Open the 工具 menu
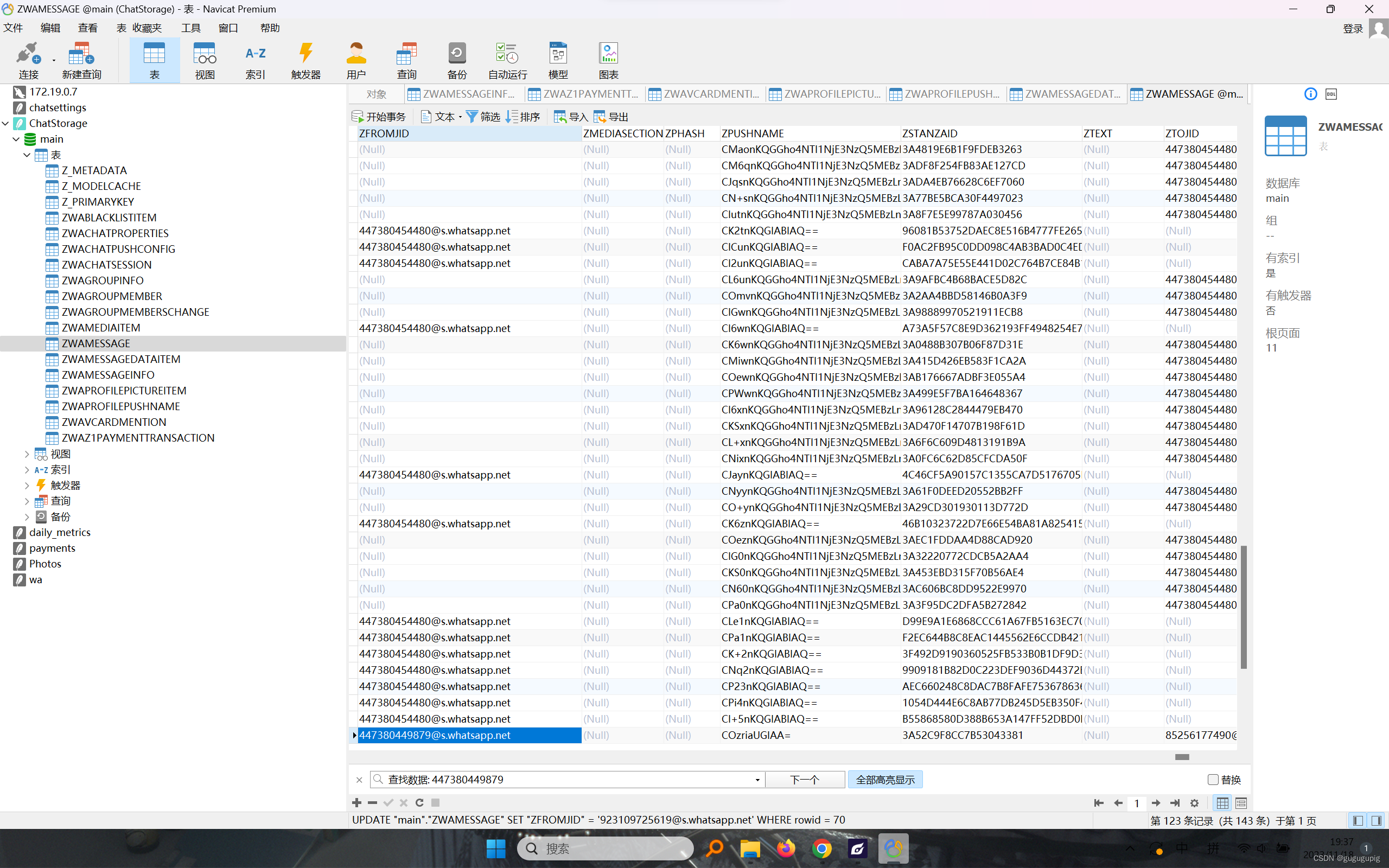 click(190, 28)
